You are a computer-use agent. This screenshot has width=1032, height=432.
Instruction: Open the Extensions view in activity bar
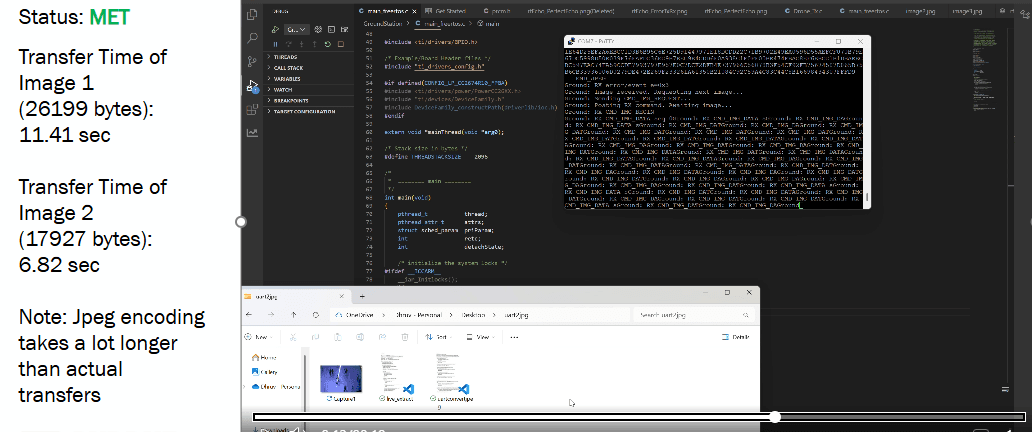(252, 109)
